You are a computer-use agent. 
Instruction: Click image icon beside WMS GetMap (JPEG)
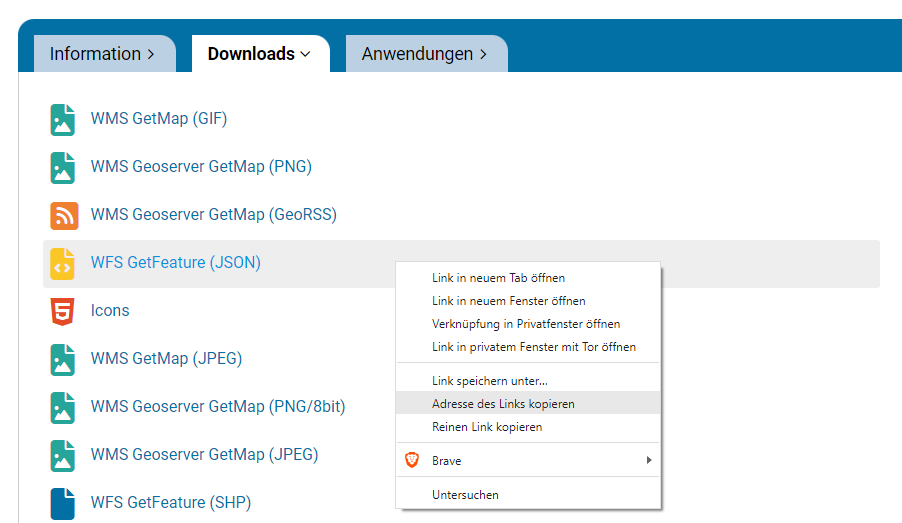tap(63, 359)
